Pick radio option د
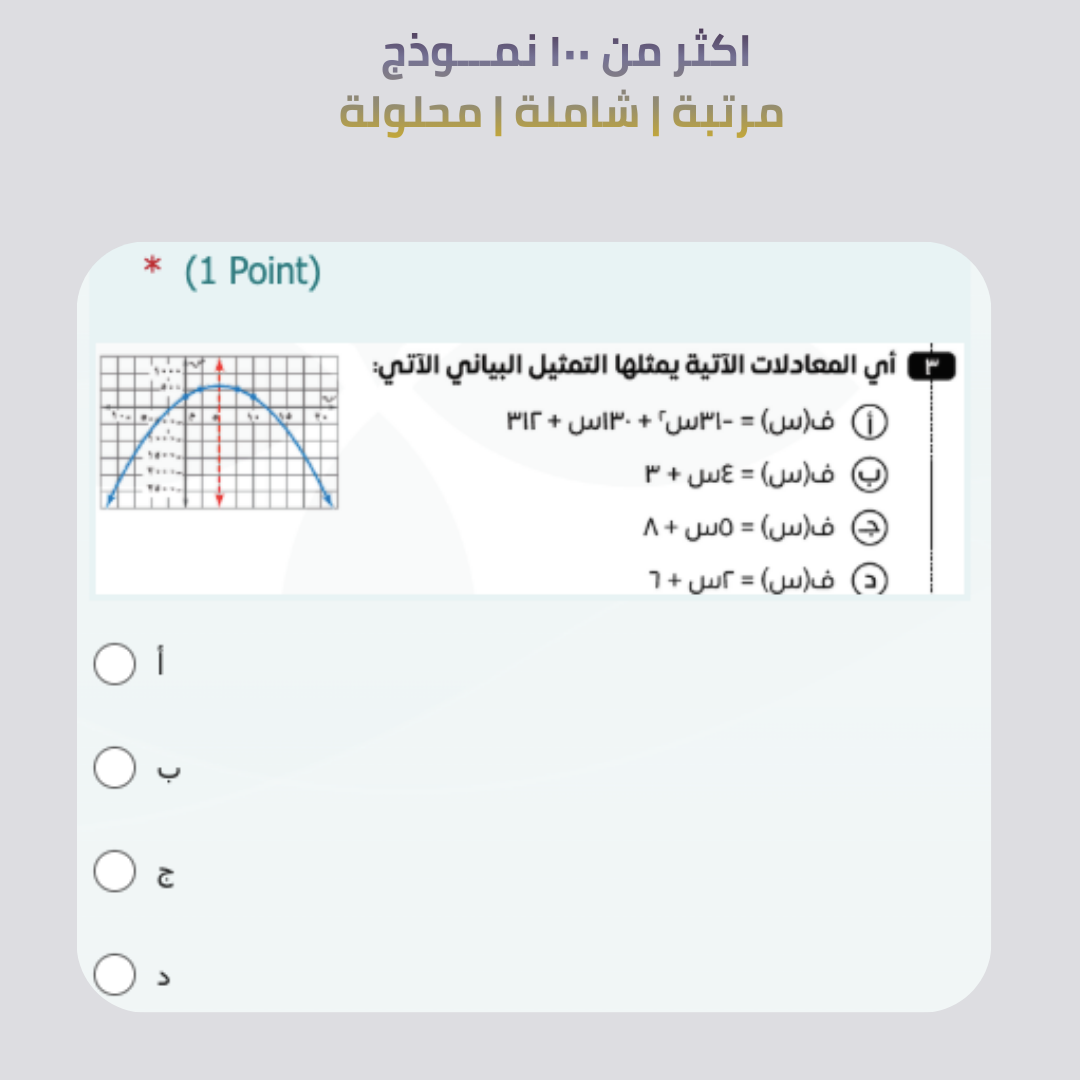 coord(114,975)
